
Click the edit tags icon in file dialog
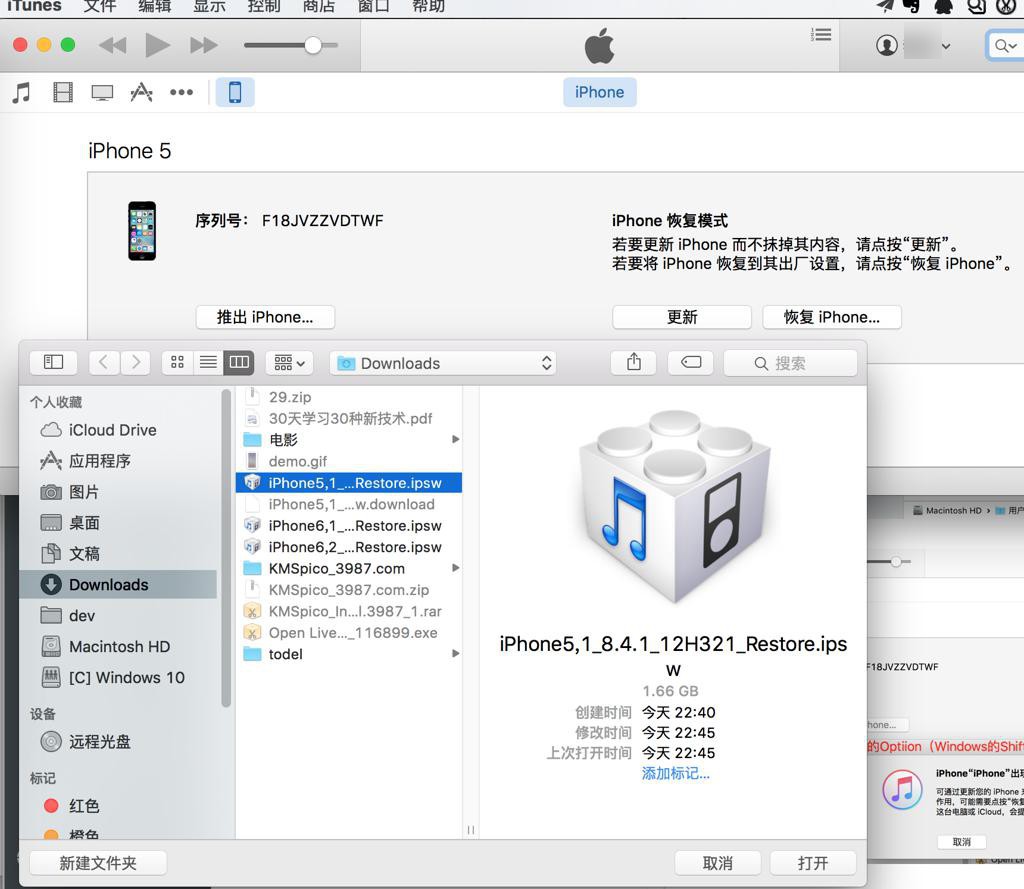[x=691, y=362]
